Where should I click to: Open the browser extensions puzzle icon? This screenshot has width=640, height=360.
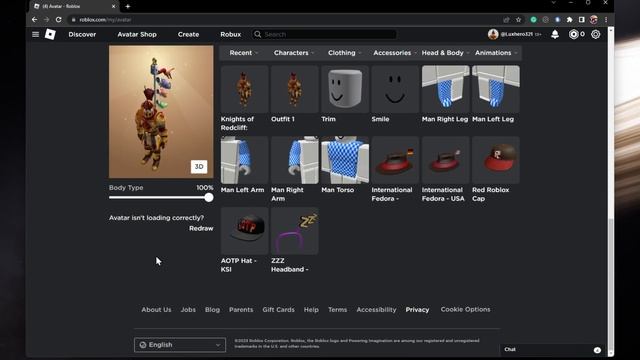(569, 20)
